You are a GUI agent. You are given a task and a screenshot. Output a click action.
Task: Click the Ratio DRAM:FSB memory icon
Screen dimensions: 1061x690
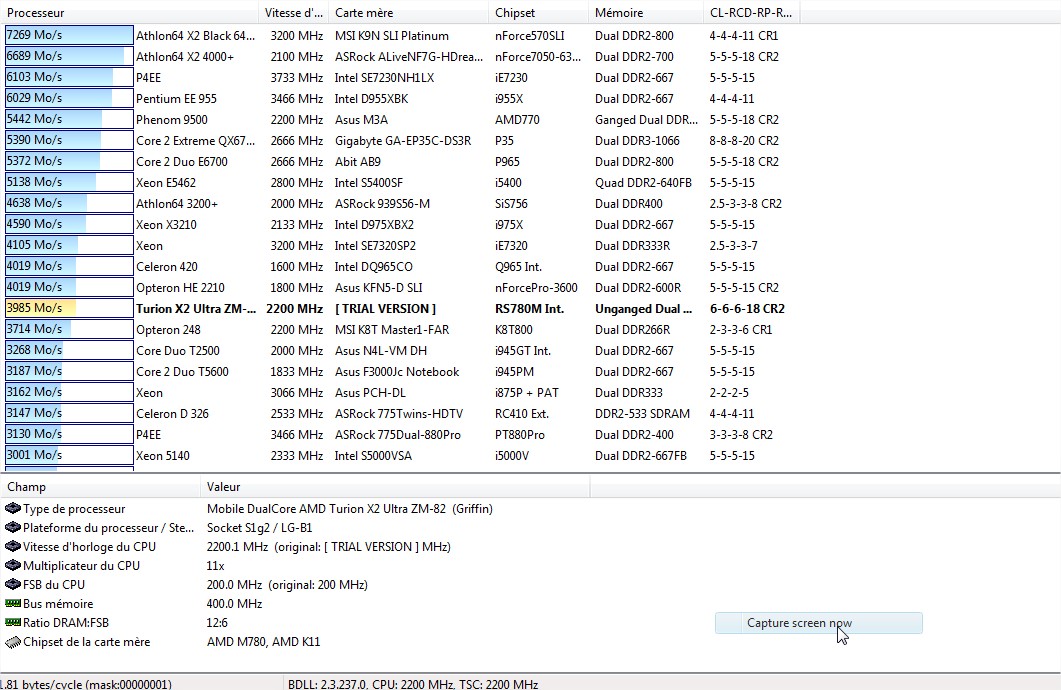click(x=12, y=622)
